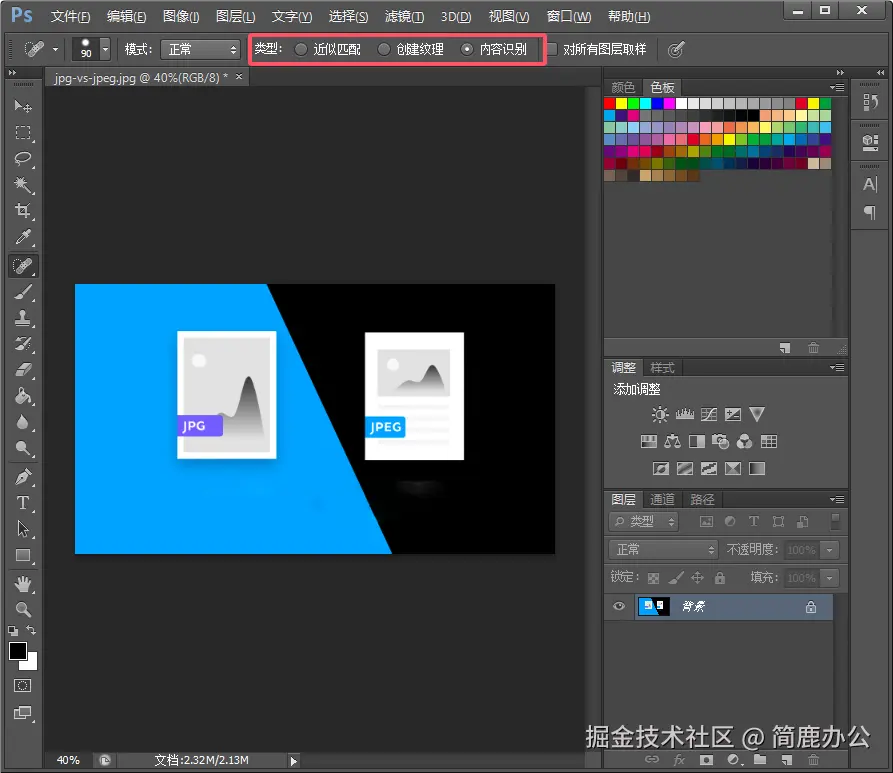Choose the 创建纹理 radio option
Image resolution: width=893 pixels, height=773 pixels.
[x=383, y=49]
